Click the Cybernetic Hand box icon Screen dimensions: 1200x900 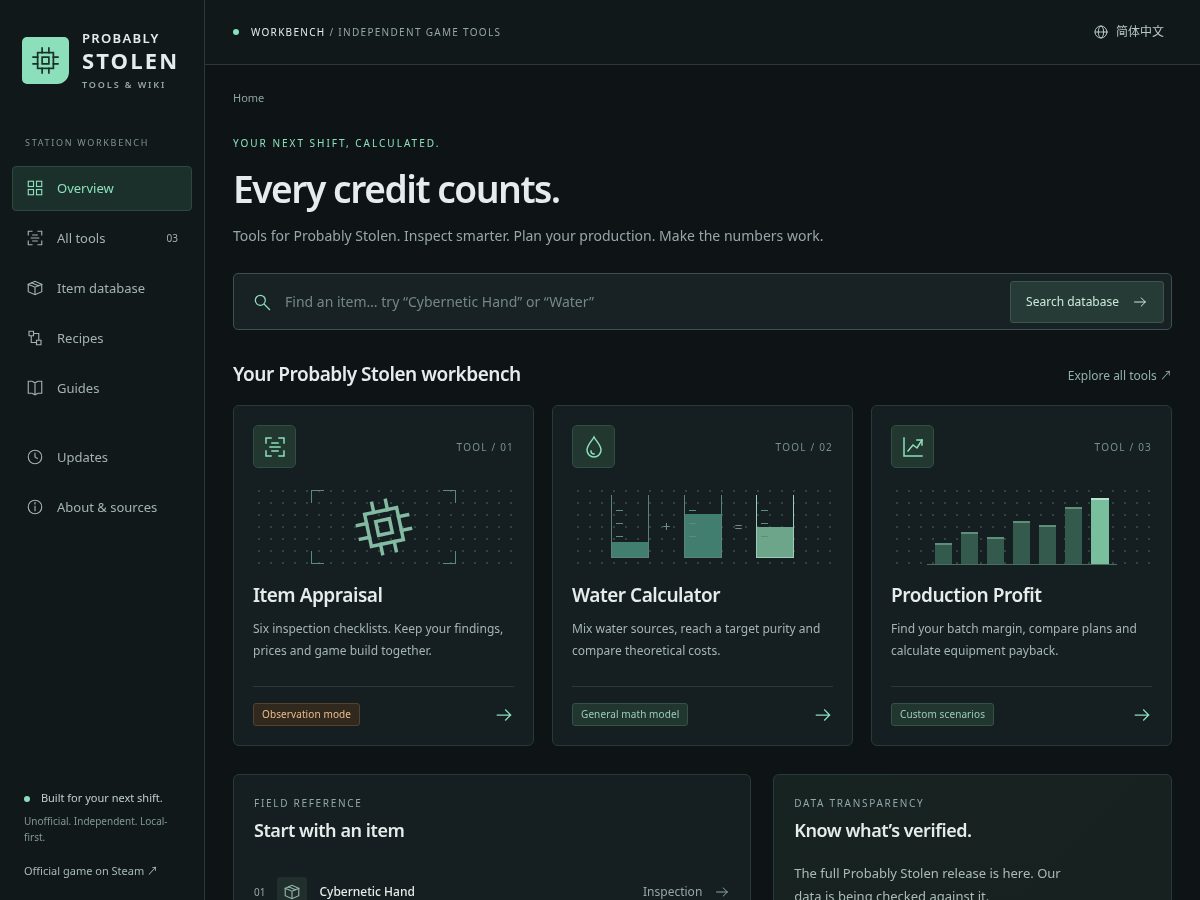click(292, 890)
